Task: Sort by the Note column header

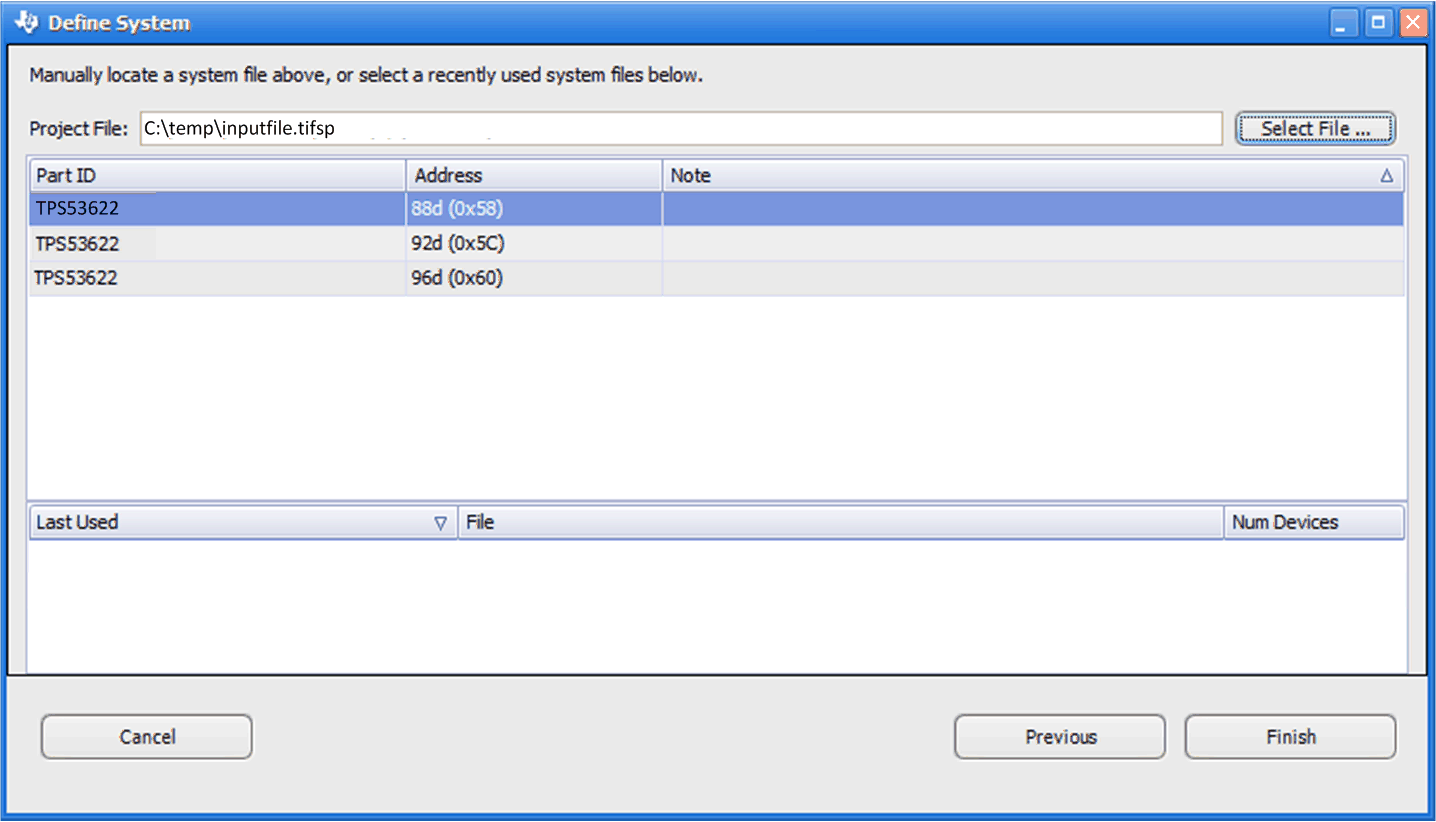Action: click(x=1033, y=175)
